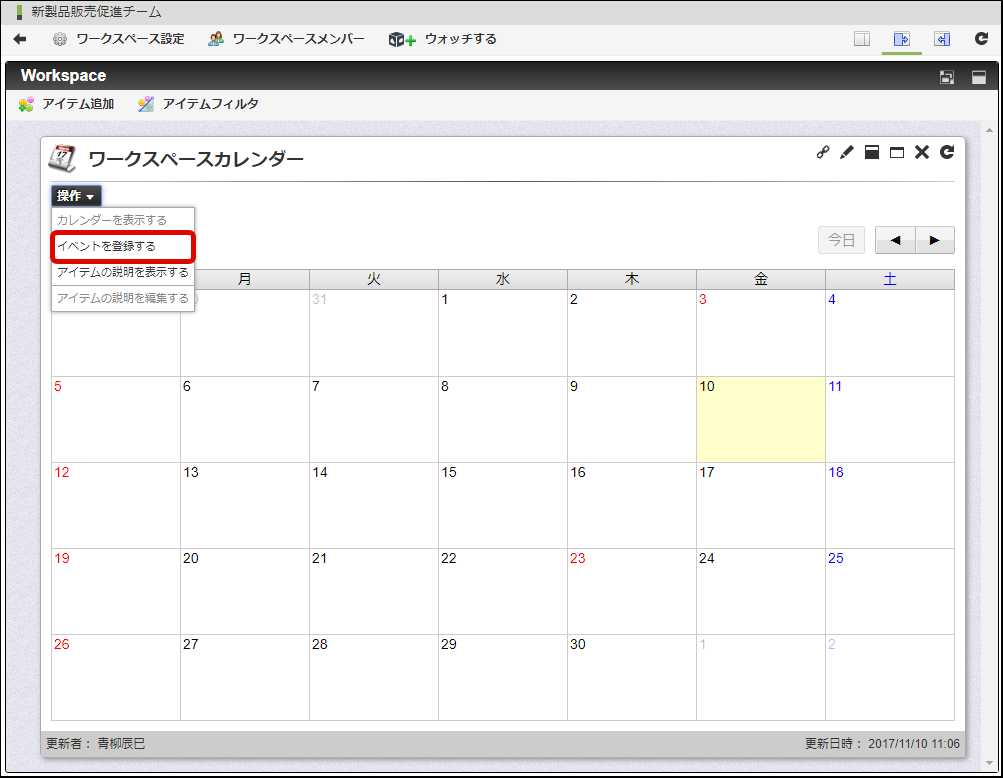1003x778 pixels.
Task: Open アイテム追加 add item
Action: tap(67, 104)
